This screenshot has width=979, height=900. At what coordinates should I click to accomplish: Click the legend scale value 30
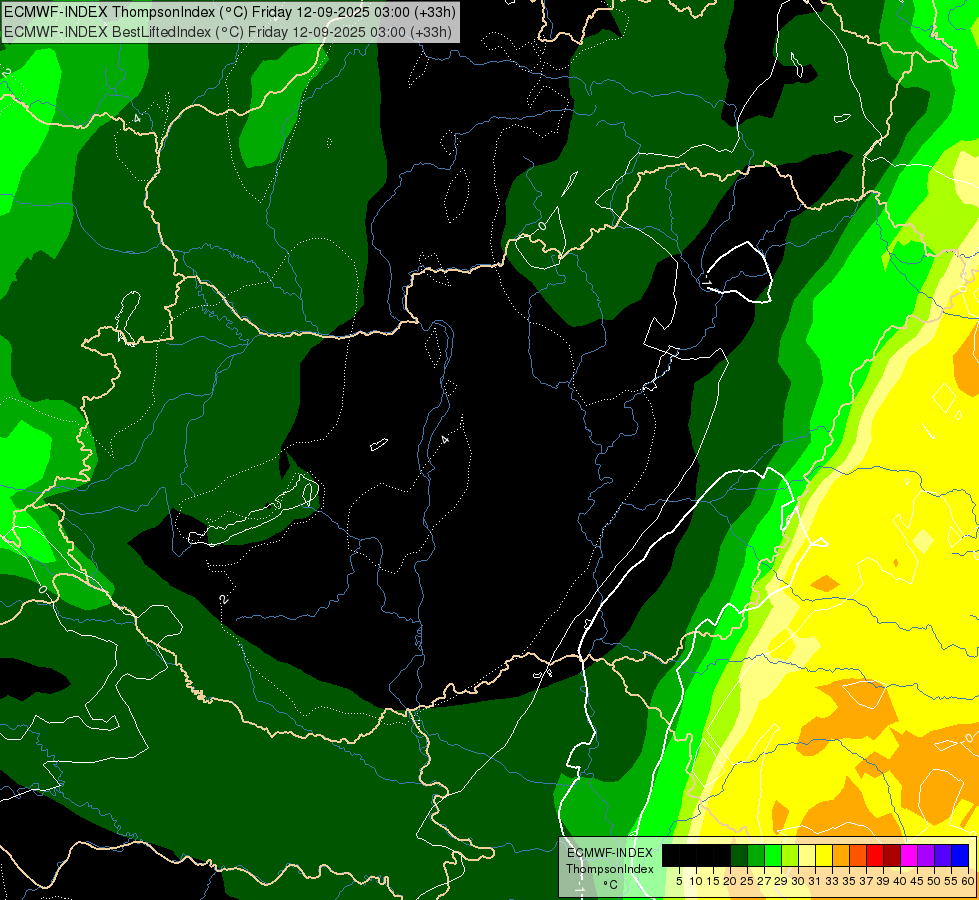coord(798,881)
